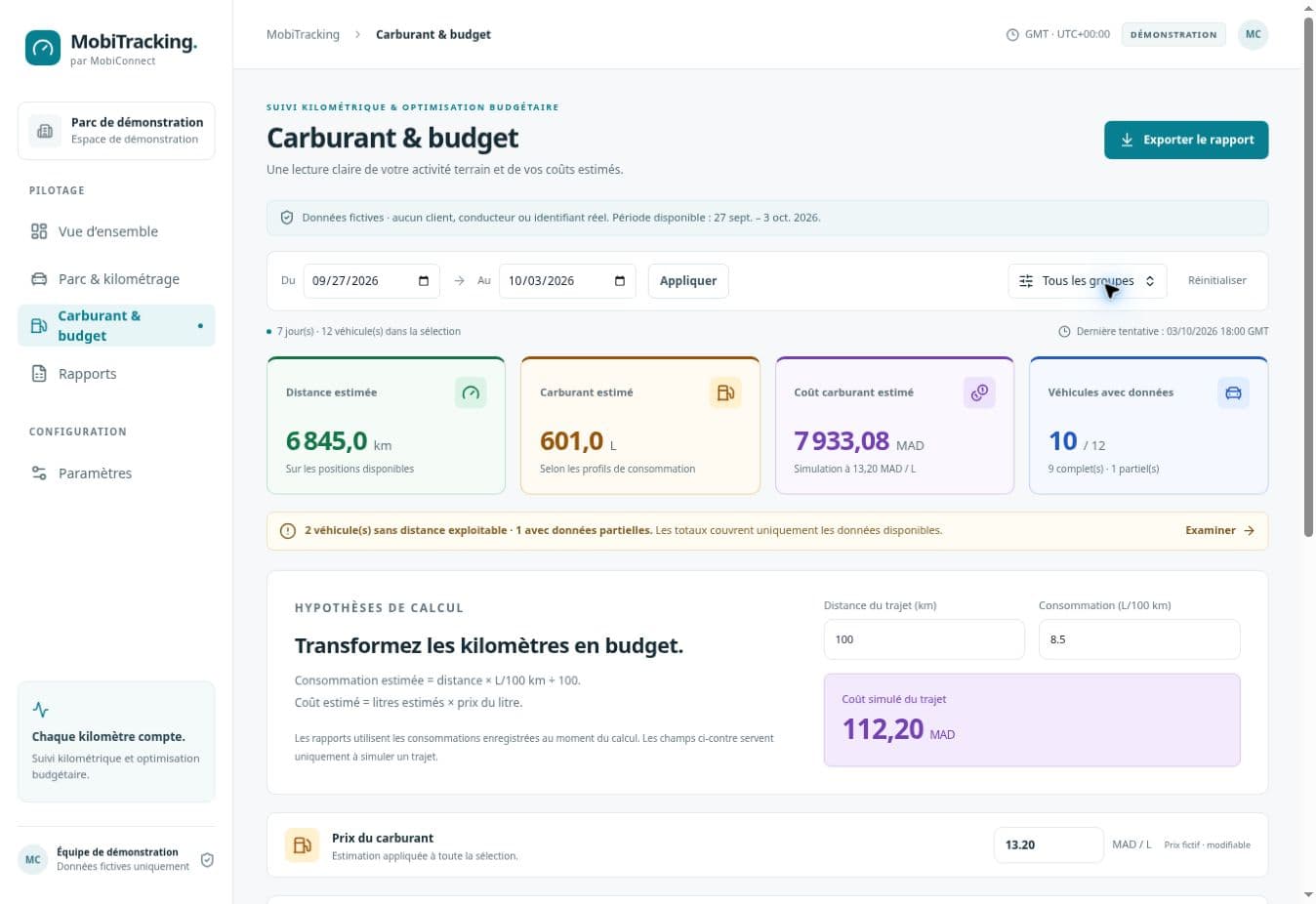Click the Coût simulé du trajet 112,20 result
The height and width of the screenshot is (904, 1316).
[x=1032, y=720]
